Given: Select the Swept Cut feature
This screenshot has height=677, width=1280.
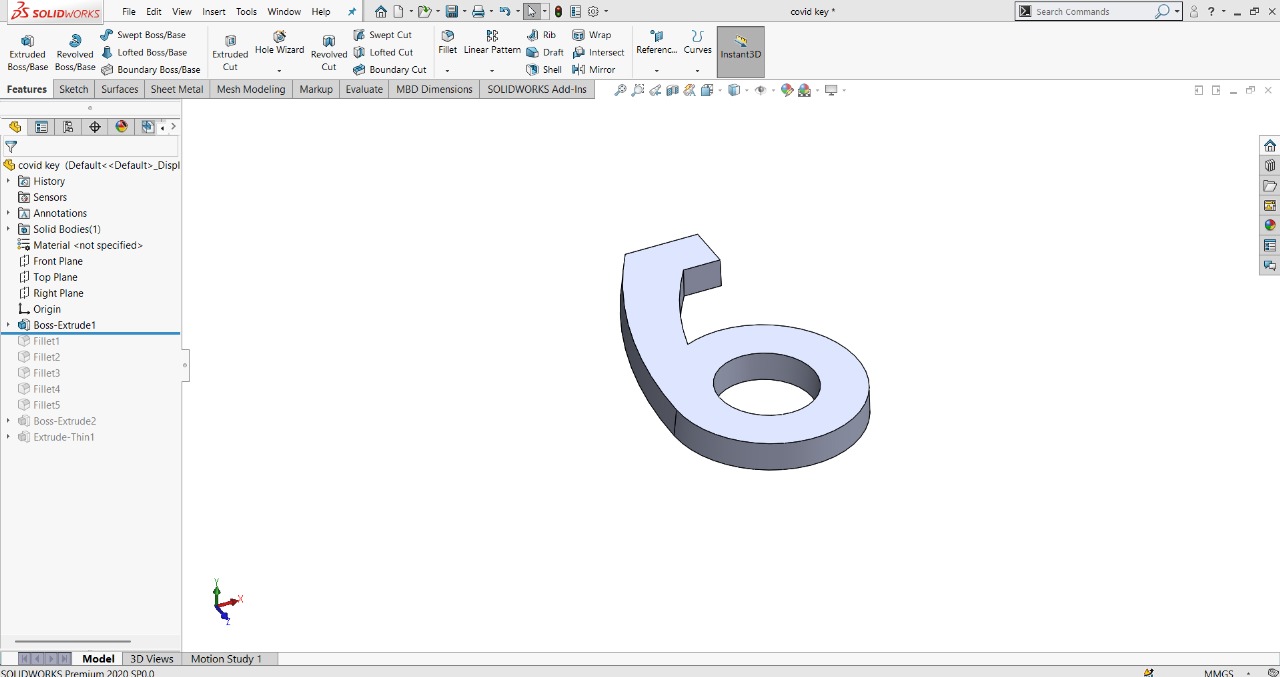Looking at the screenshot, I should pyautogui.click(x=382, y=35).
